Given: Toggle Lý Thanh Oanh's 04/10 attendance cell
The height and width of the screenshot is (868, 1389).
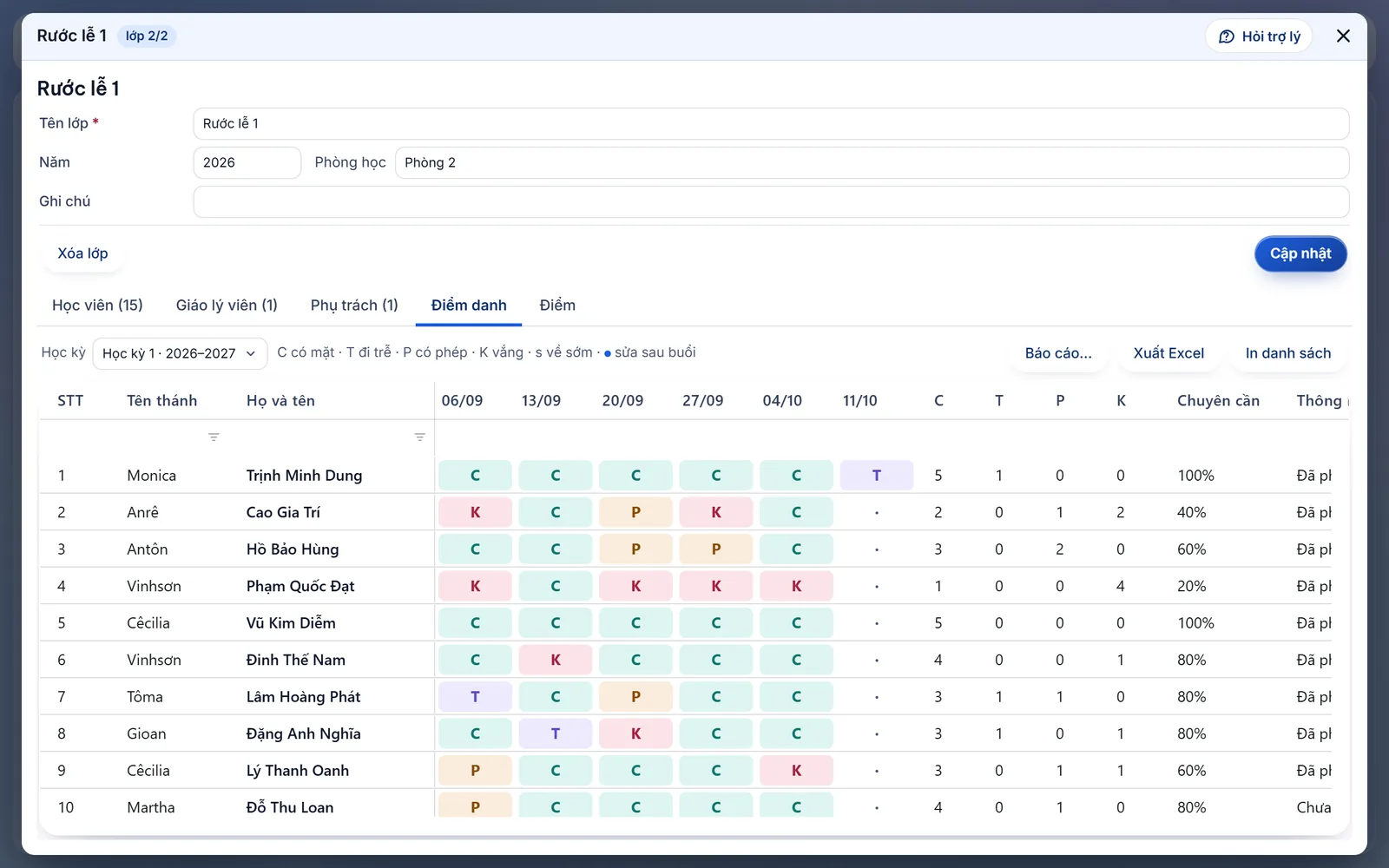Looking at the screenshot, I should pyautogui.click(x=796, y=771).
